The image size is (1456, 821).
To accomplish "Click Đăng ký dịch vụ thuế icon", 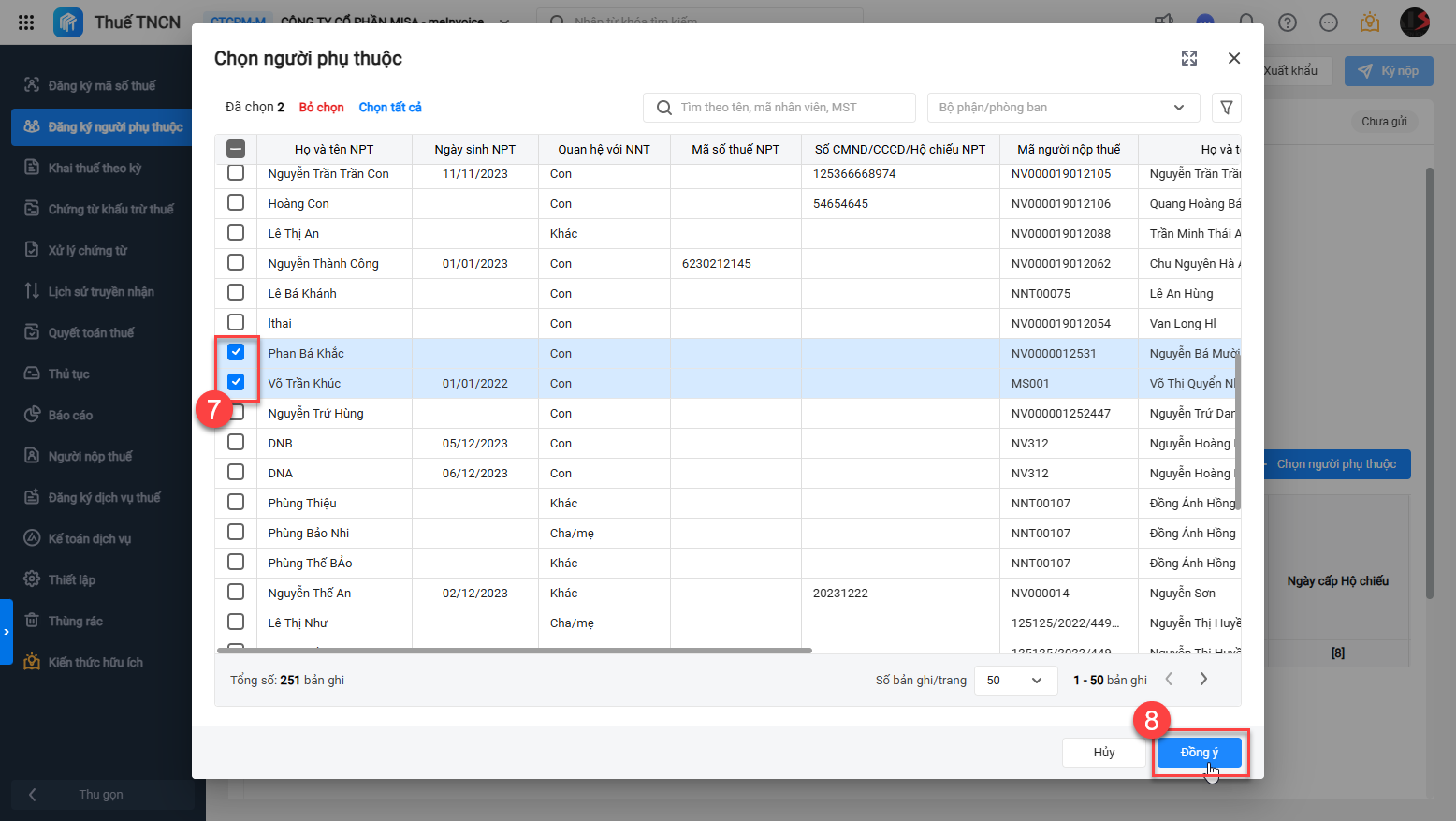I will point(32,497).
